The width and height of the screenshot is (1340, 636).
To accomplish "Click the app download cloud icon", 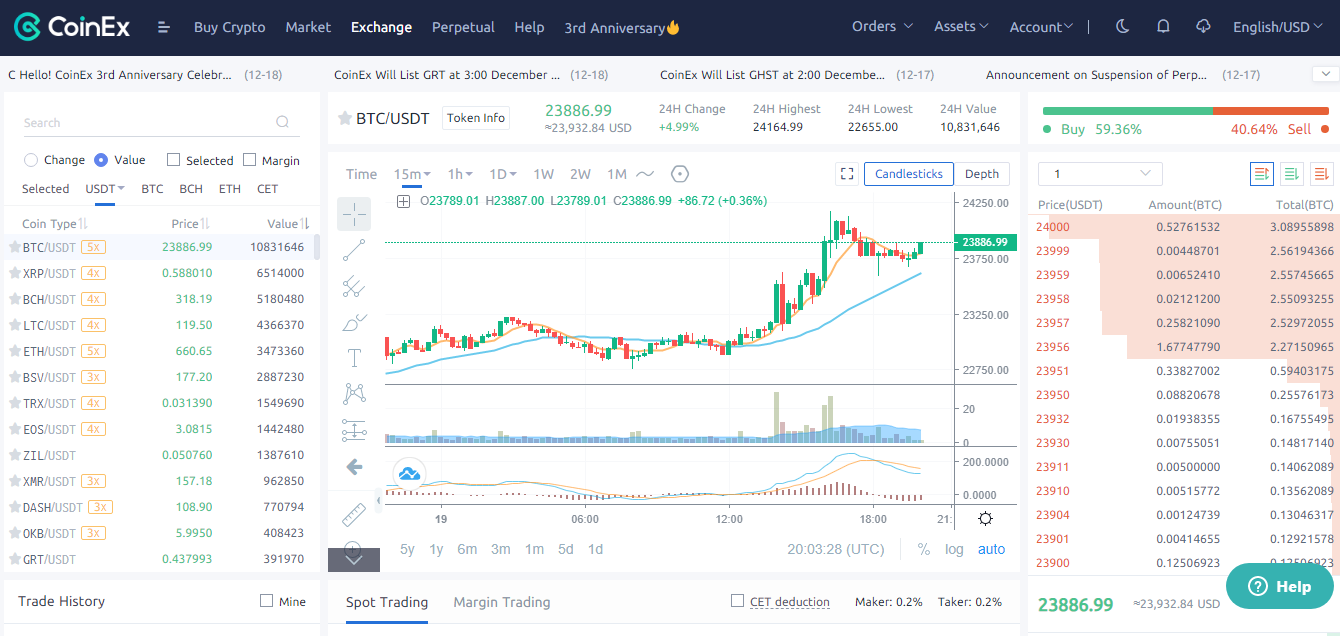I will 1203,27.
